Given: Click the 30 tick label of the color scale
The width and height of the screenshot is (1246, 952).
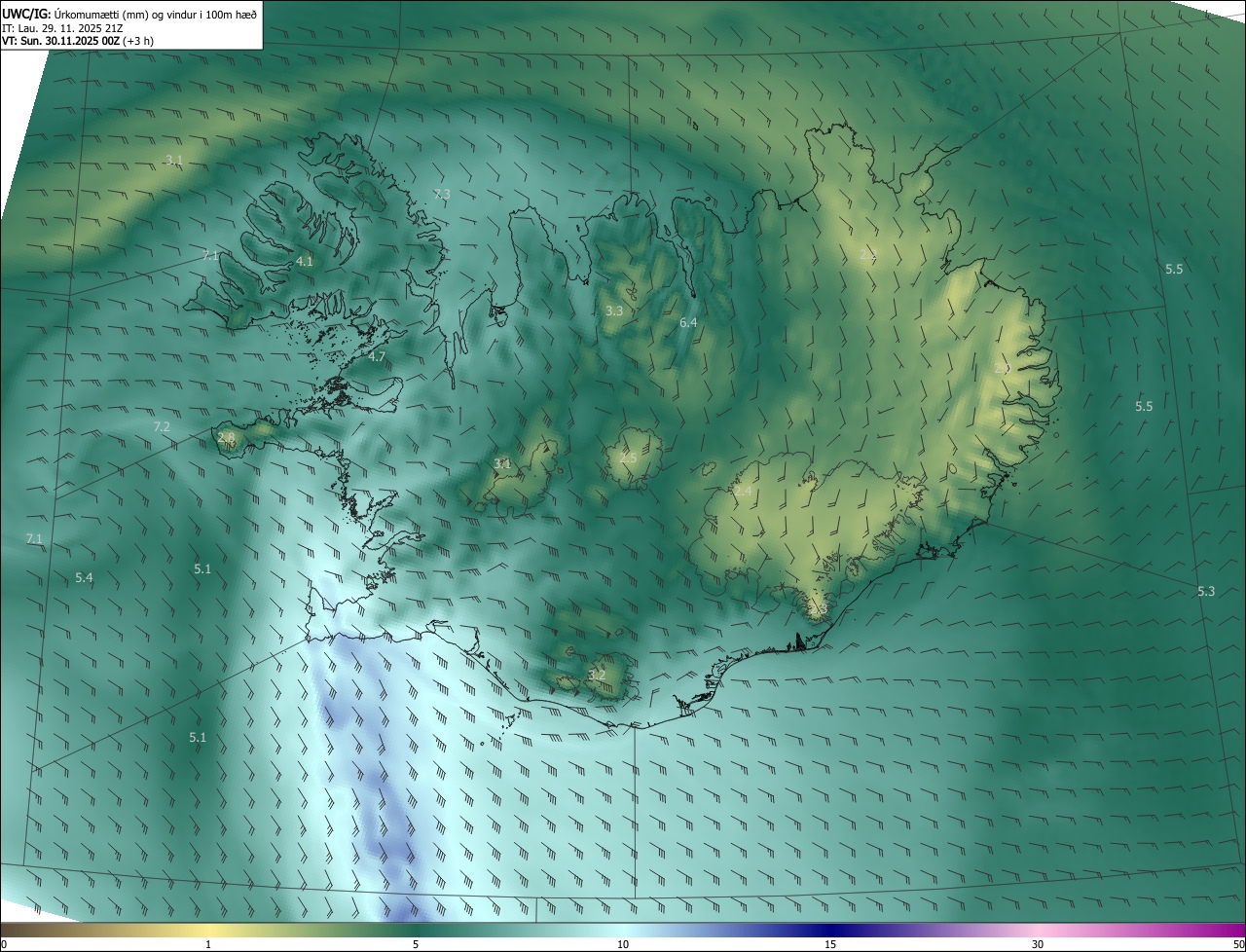Looking at the screenshot, I should pos(1038,945).
